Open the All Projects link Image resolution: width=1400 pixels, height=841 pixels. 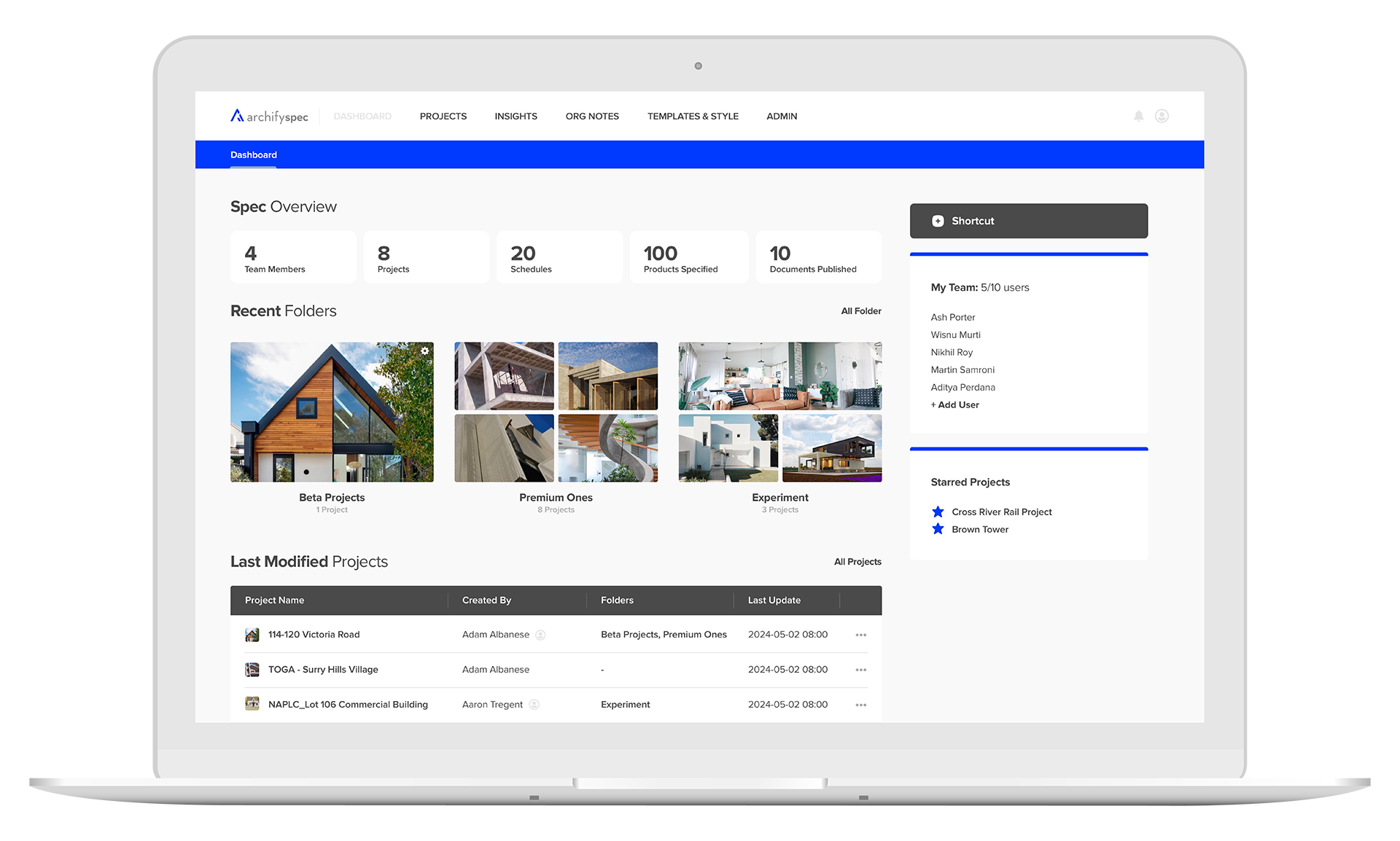(857, 562)
